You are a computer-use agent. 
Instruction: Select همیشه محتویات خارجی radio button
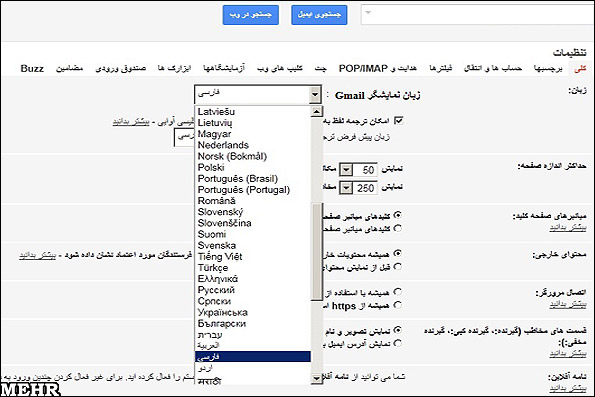[x=397, y=254]
